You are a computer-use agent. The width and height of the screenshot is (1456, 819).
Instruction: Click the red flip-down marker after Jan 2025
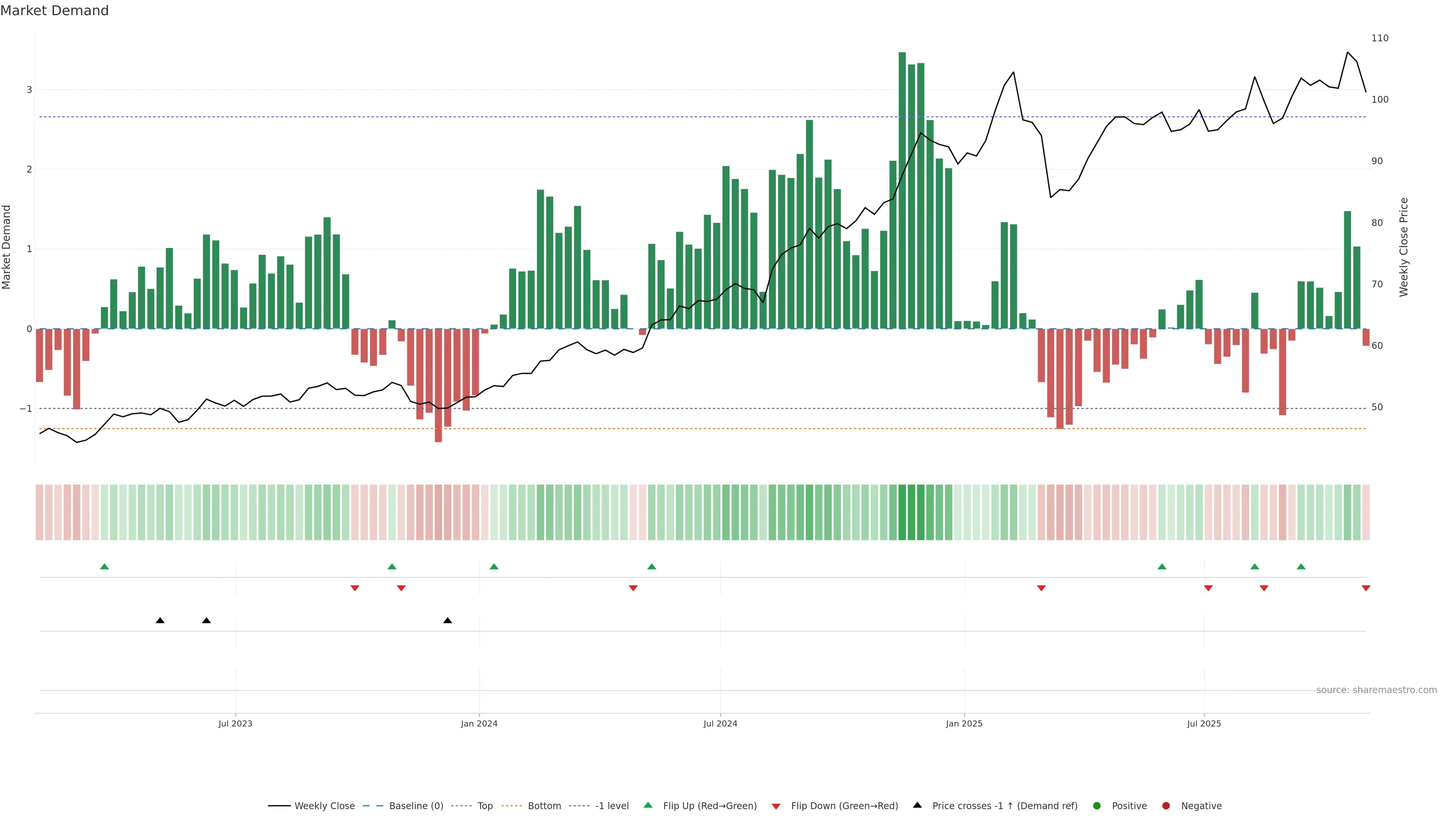click(x=1041, y=588)
